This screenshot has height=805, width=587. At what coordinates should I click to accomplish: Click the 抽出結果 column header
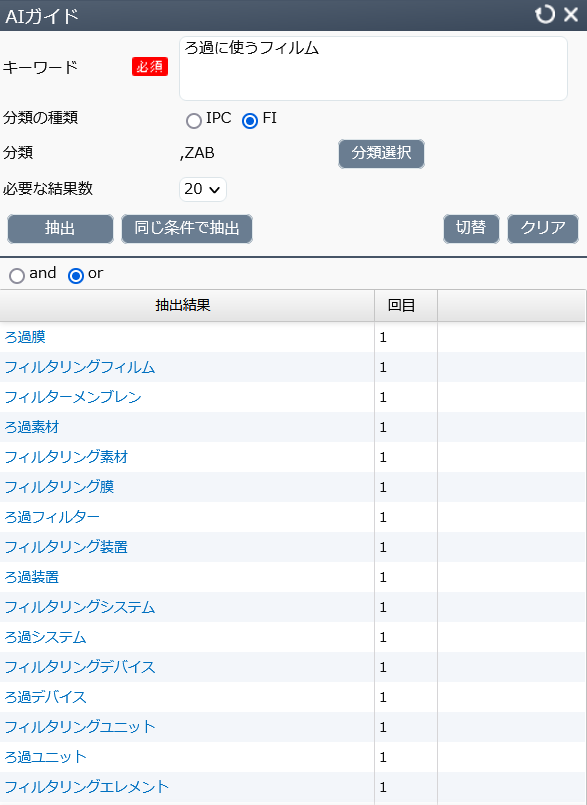coord(187,306)
